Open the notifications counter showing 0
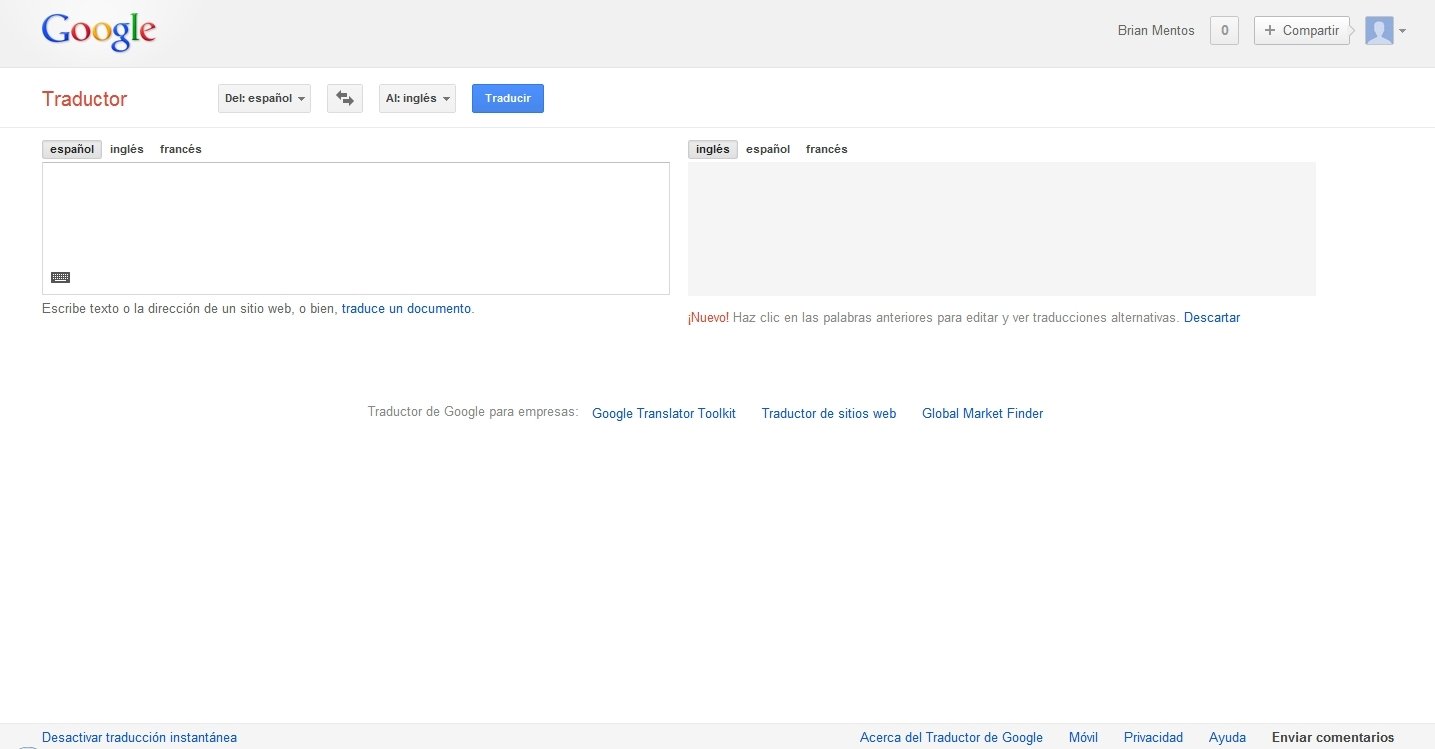 (1224, 31)
